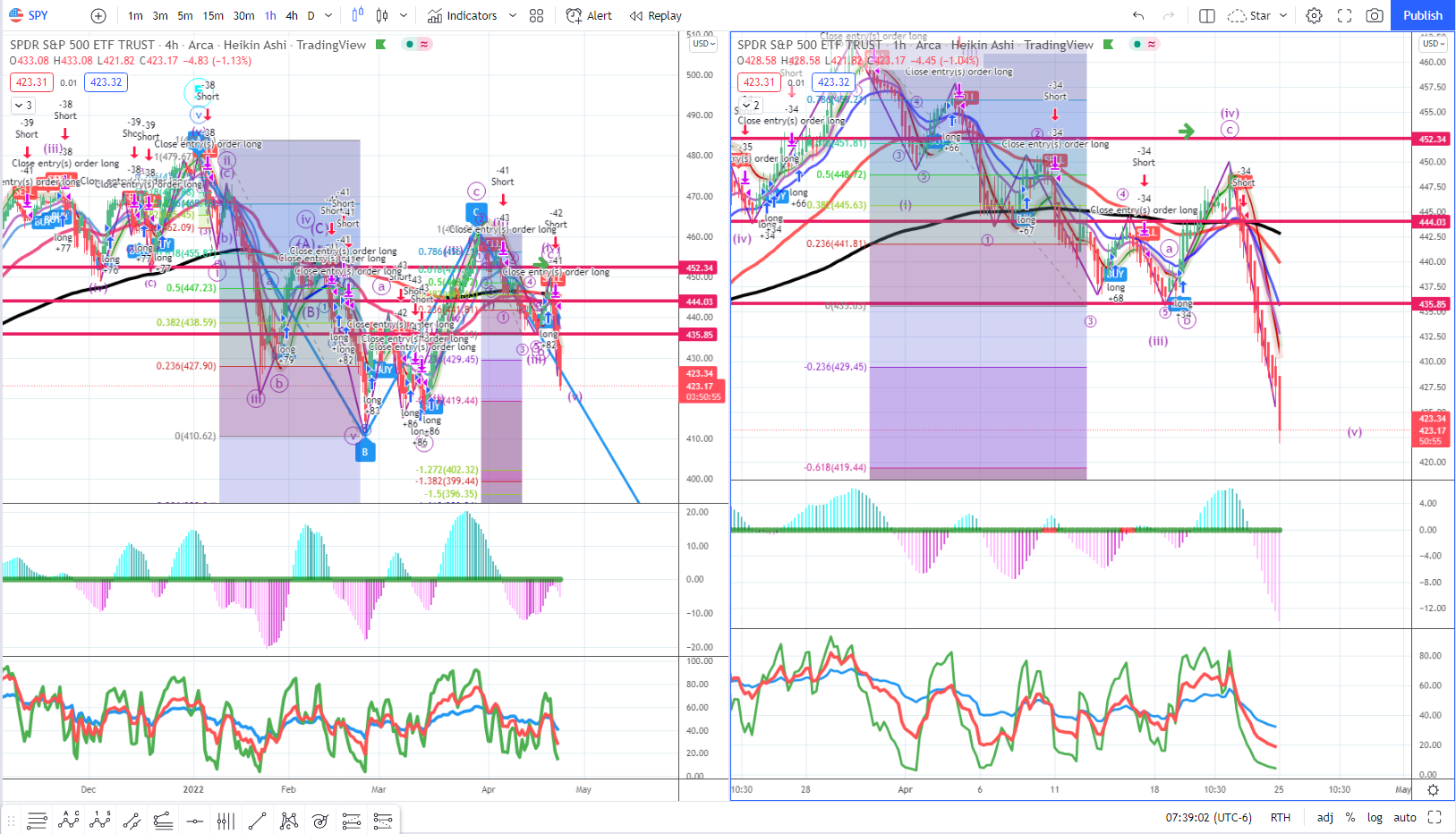This screenshot has width=1456, height=834.
Task: Choose the 30m timeframe
Action: coord(243,15)
